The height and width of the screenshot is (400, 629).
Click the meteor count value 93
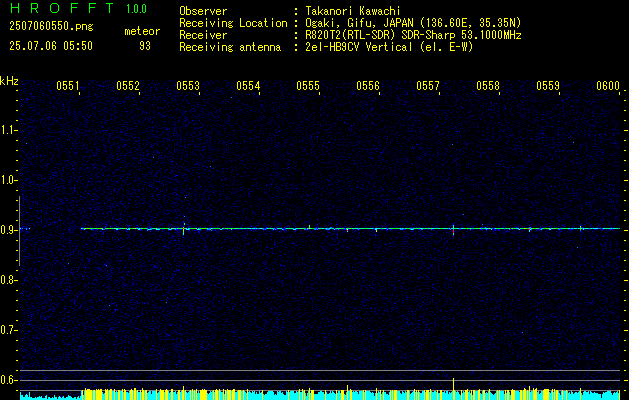(x=145, y=46)
